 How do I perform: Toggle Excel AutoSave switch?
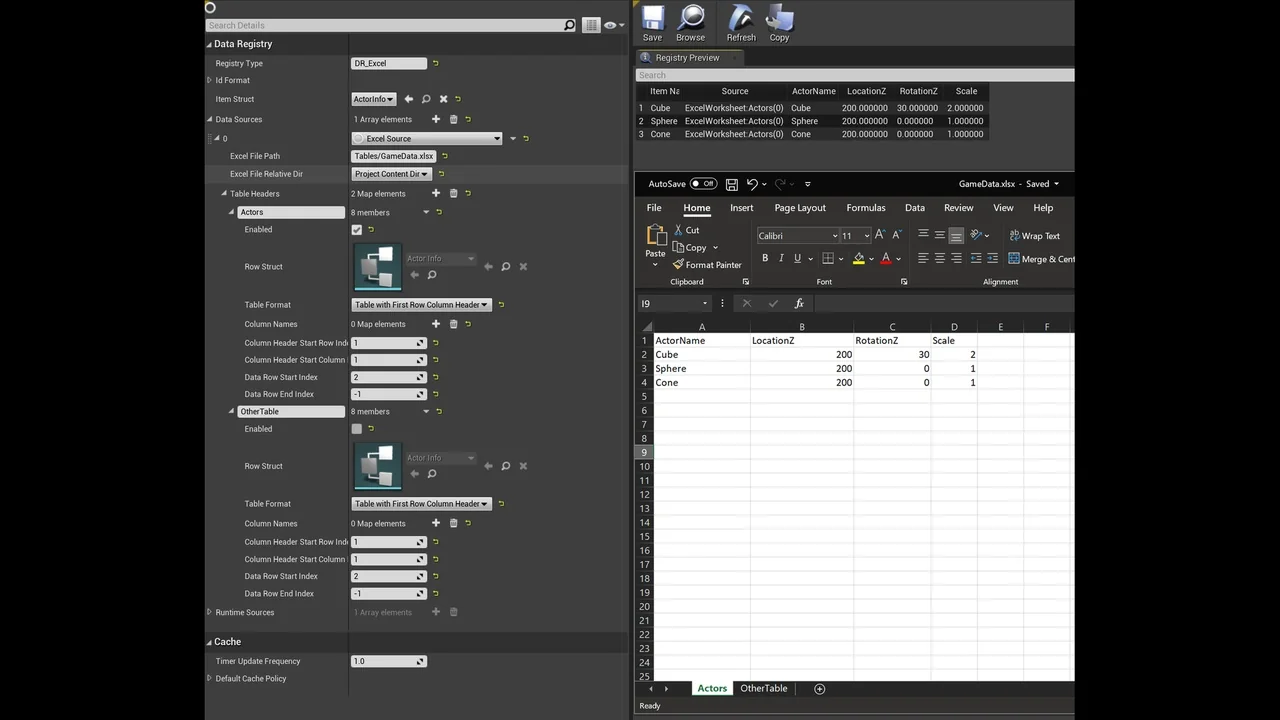tap(703, 184)
